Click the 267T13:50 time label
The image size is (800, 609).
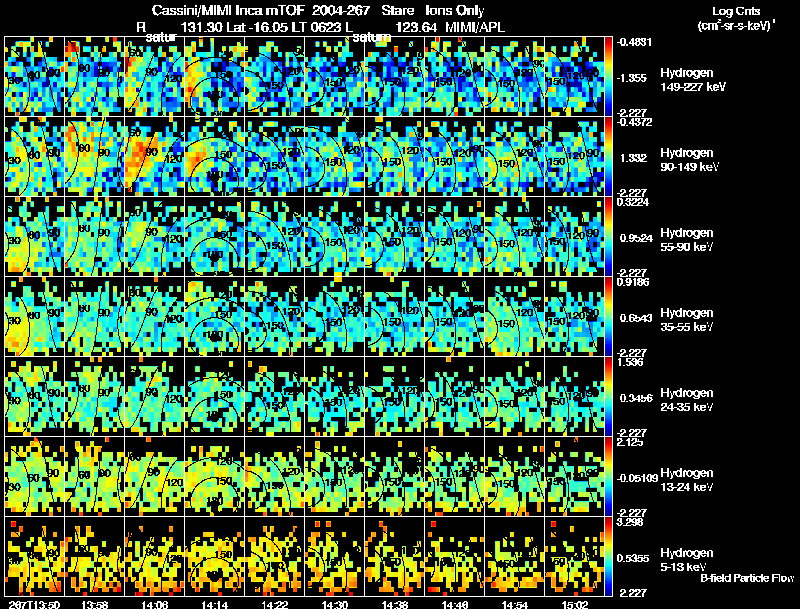pos(34,605)
